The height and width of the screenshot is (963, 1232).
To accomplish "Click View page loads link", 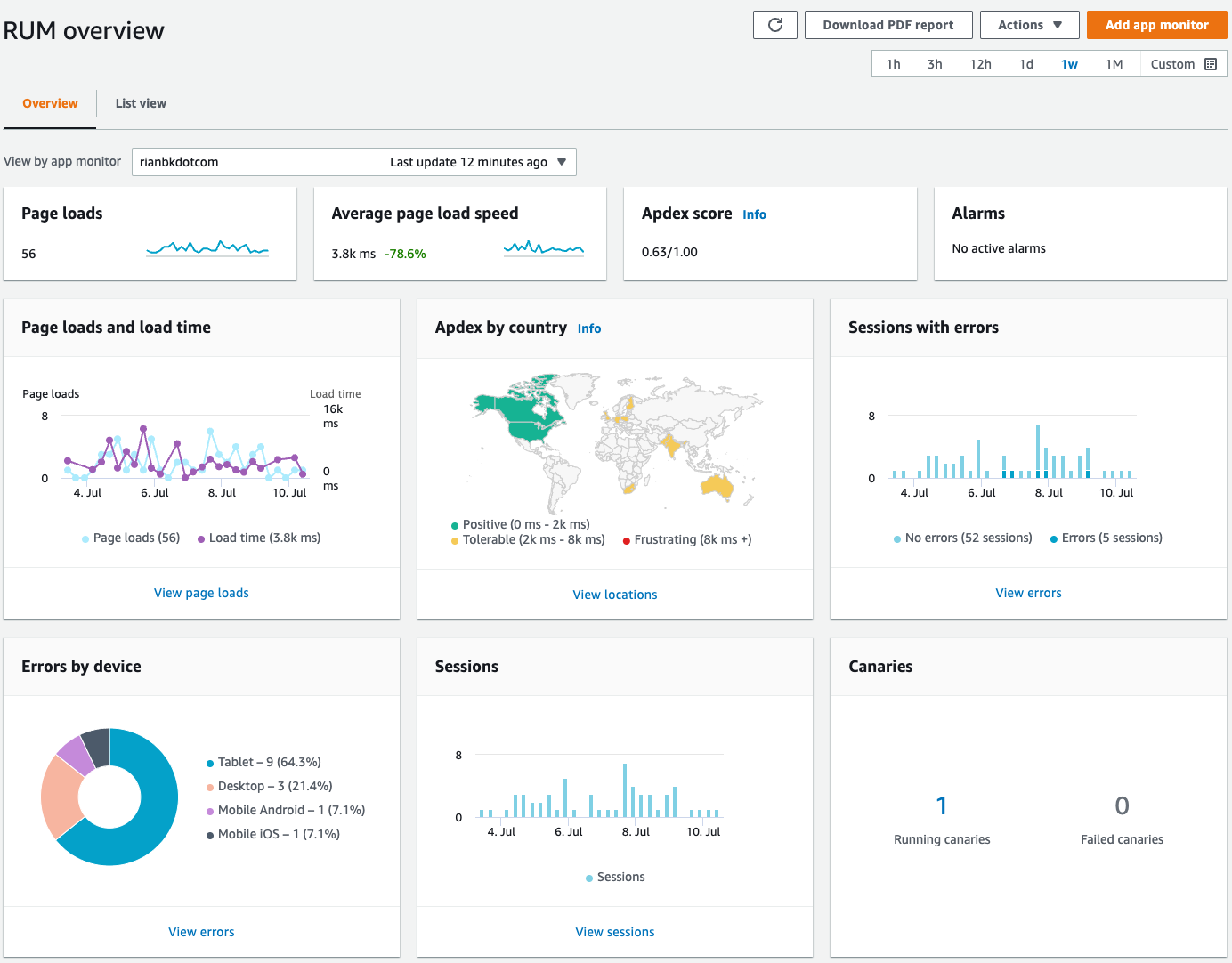I will point(201,593).
